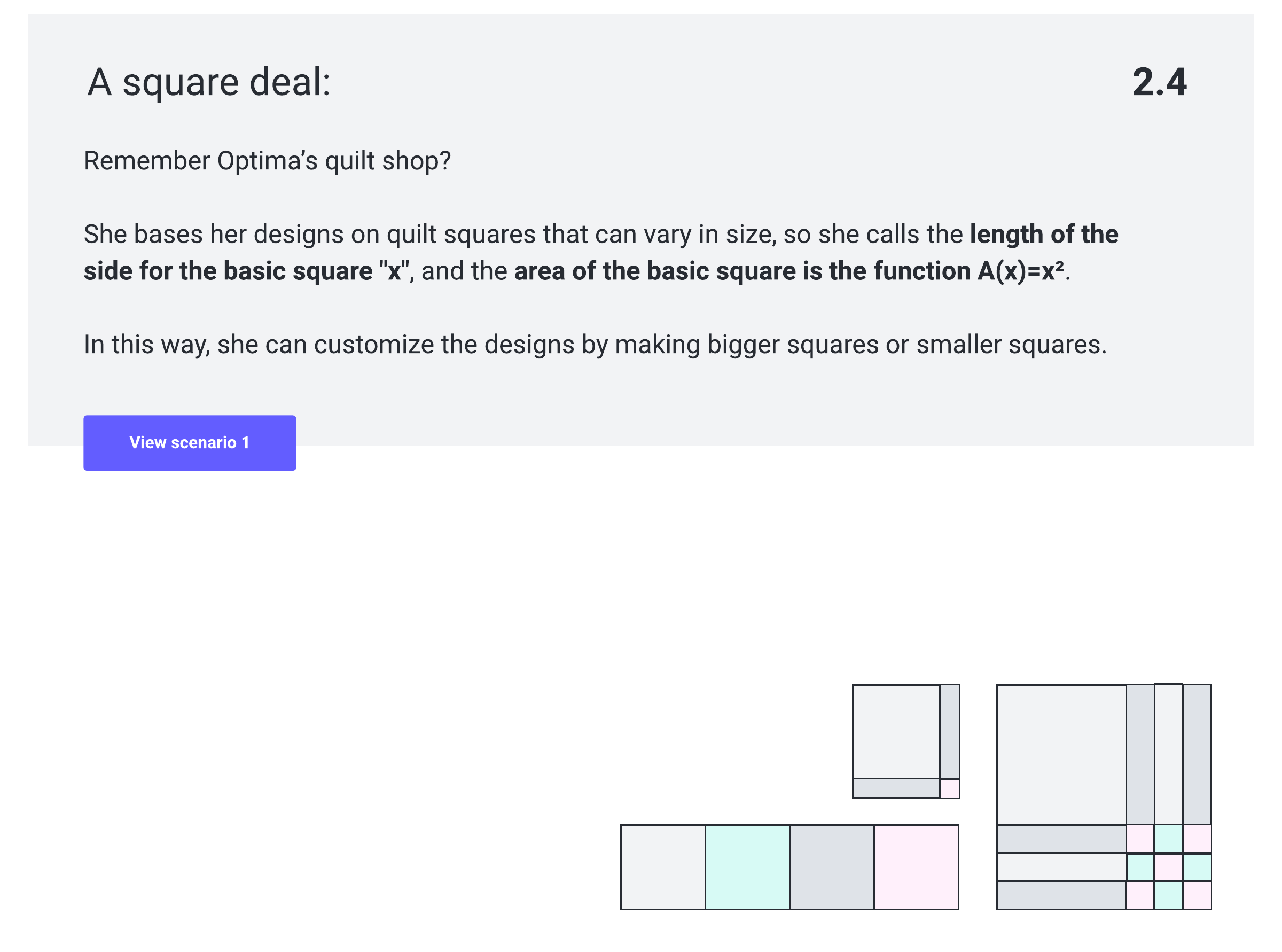Pick the darker gray square in the four-square row
The height and width of the screenshot is (952, 1282).
[x=831, y=867]
